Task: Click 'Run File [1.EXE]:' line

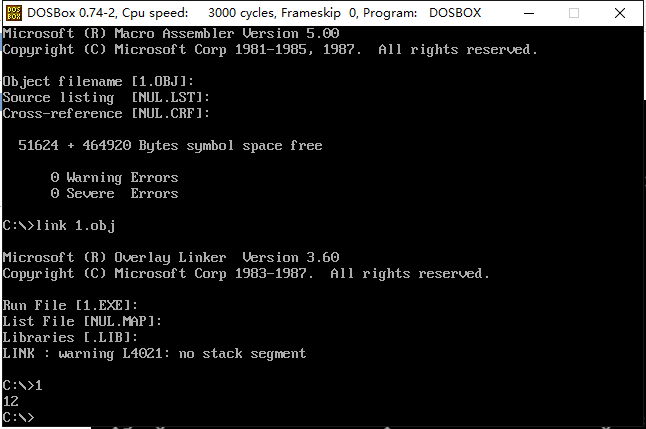Action: [x=70, y=305]
